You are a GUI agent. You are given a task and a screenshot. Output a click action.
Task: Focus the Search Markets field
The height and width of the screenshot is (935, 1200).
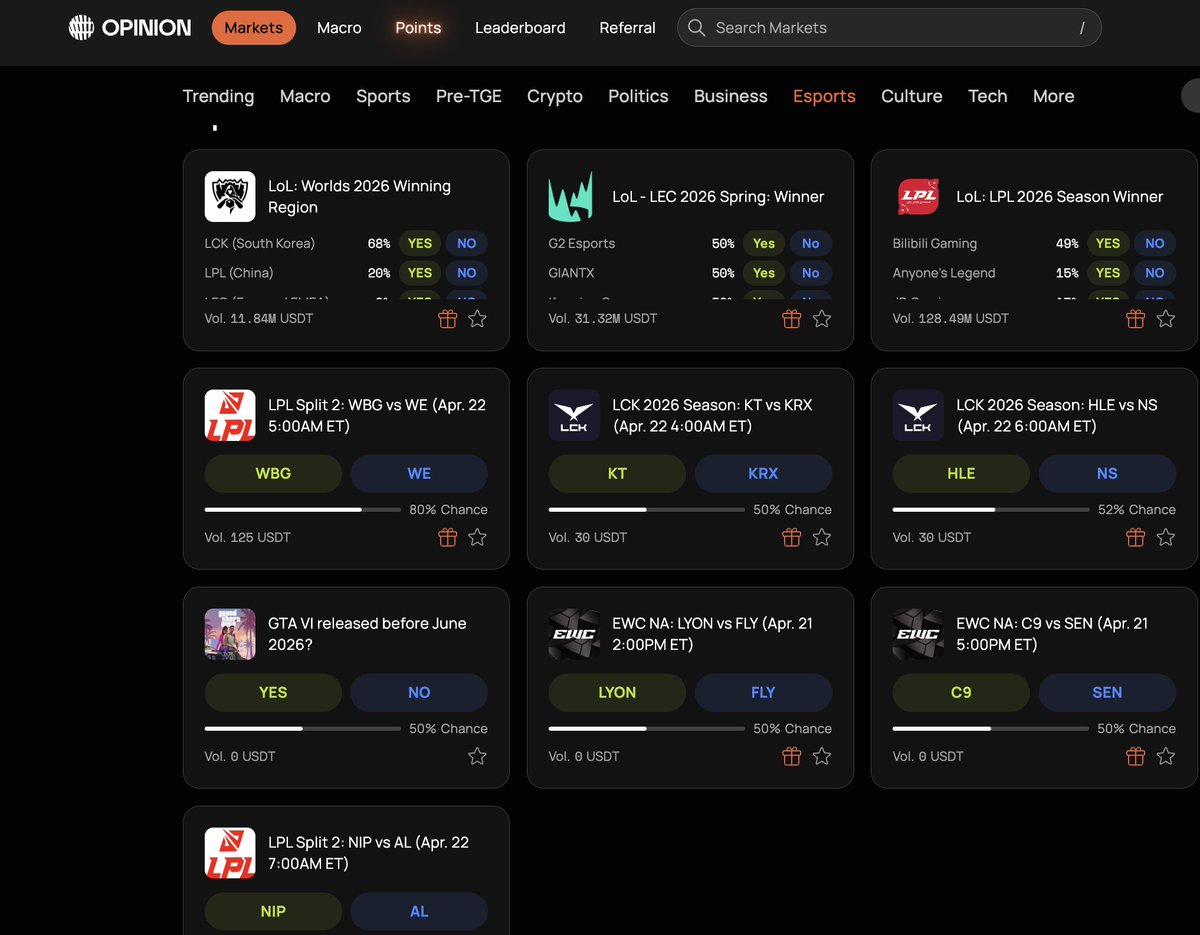889,28
